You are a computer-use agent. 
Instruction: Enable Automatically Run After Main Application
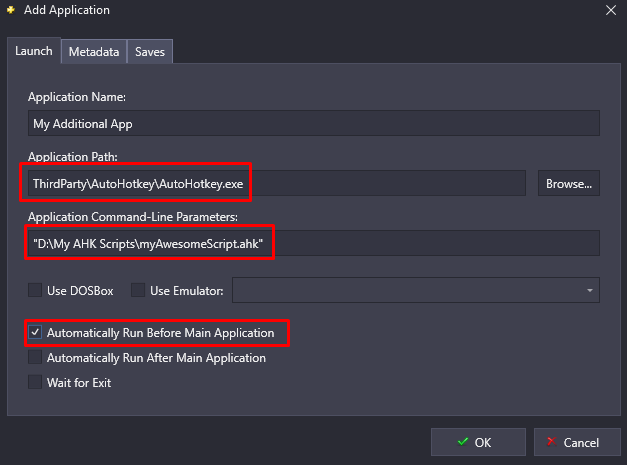[37, 358]
